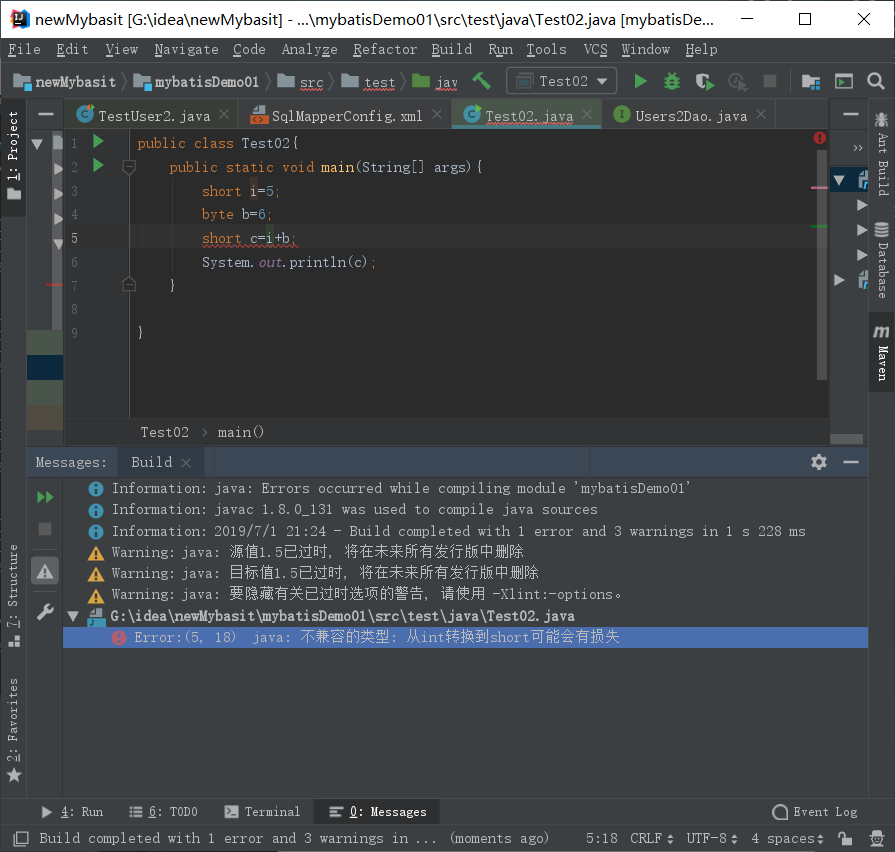Place cursor on the short c=i+b line
895x852 pixels.
point(248,238)
